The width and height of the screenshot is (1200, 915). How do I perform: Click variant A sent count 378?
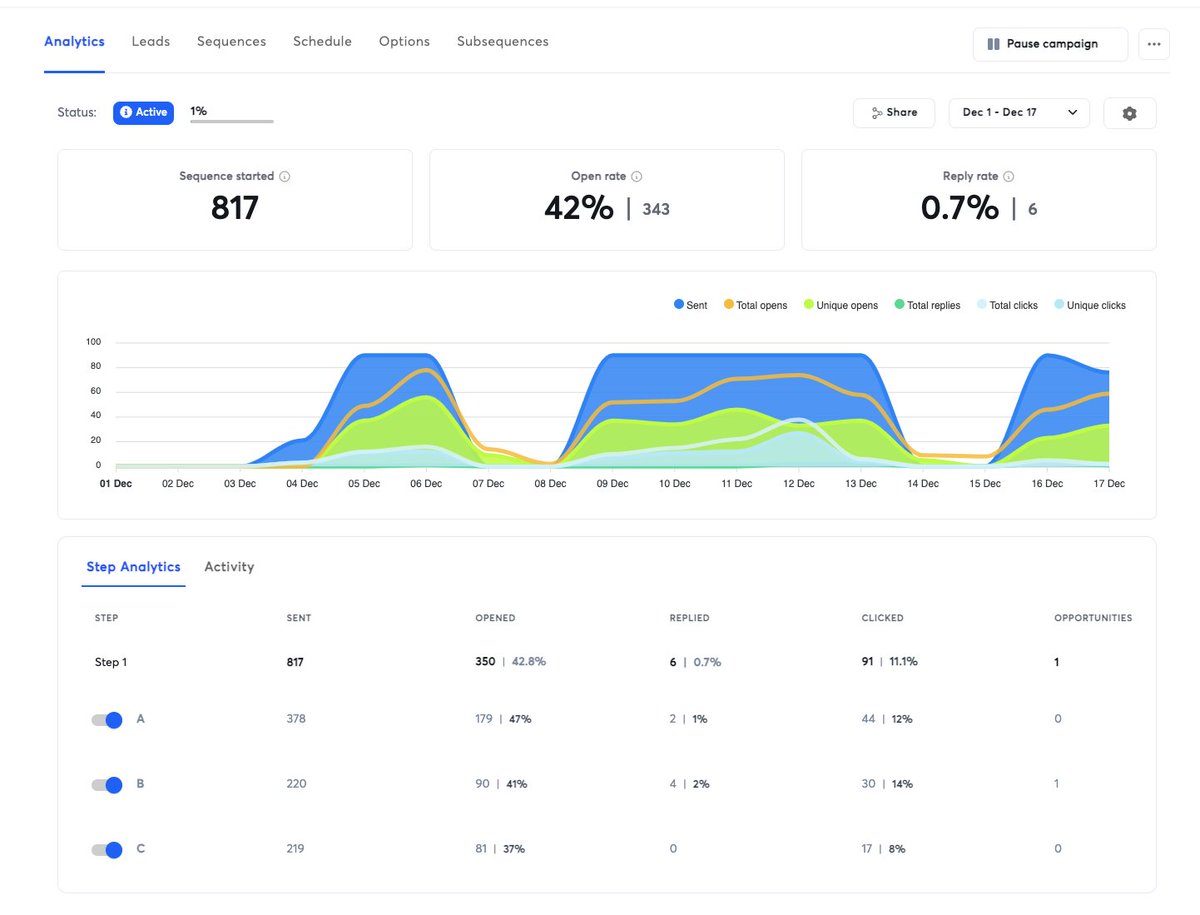coord(296,719)
